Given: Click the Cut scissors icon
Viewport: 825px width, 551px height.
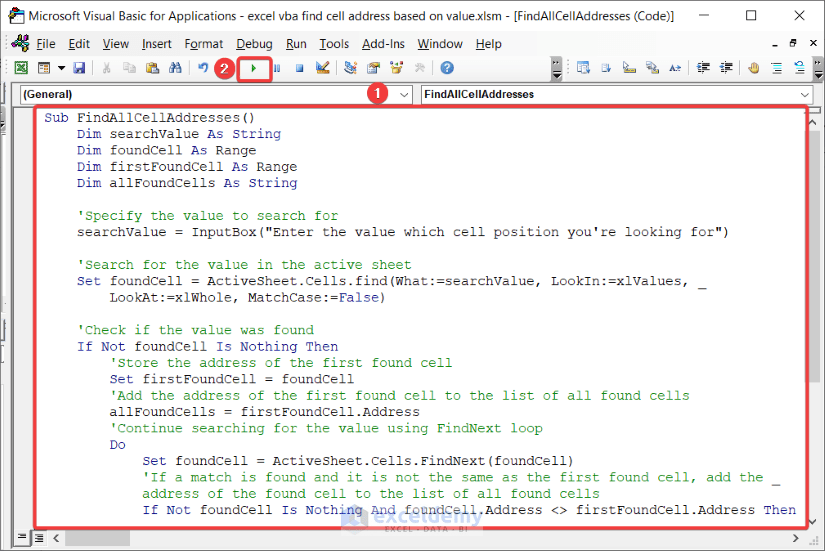Looking at the screenshot, I should (106, 68).
